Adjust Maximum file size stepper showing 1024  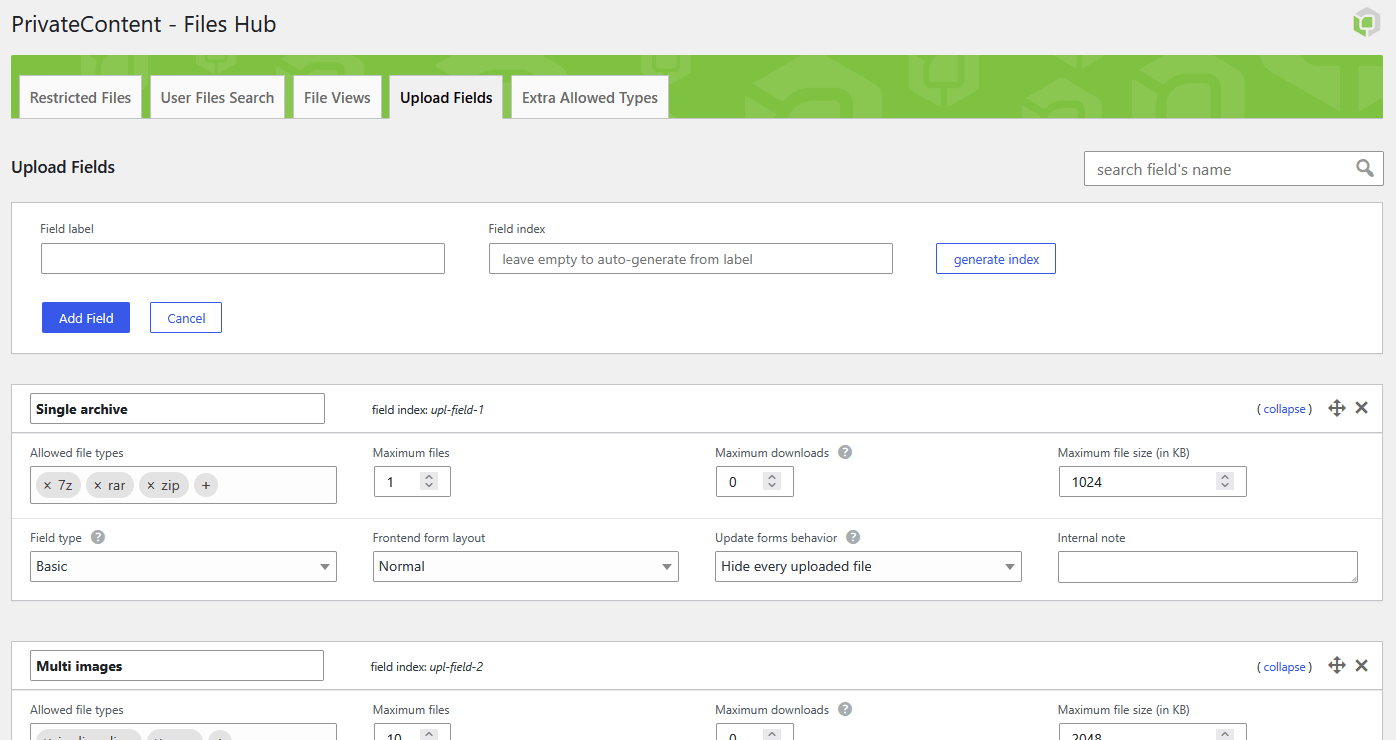(x=1225, y=481)
